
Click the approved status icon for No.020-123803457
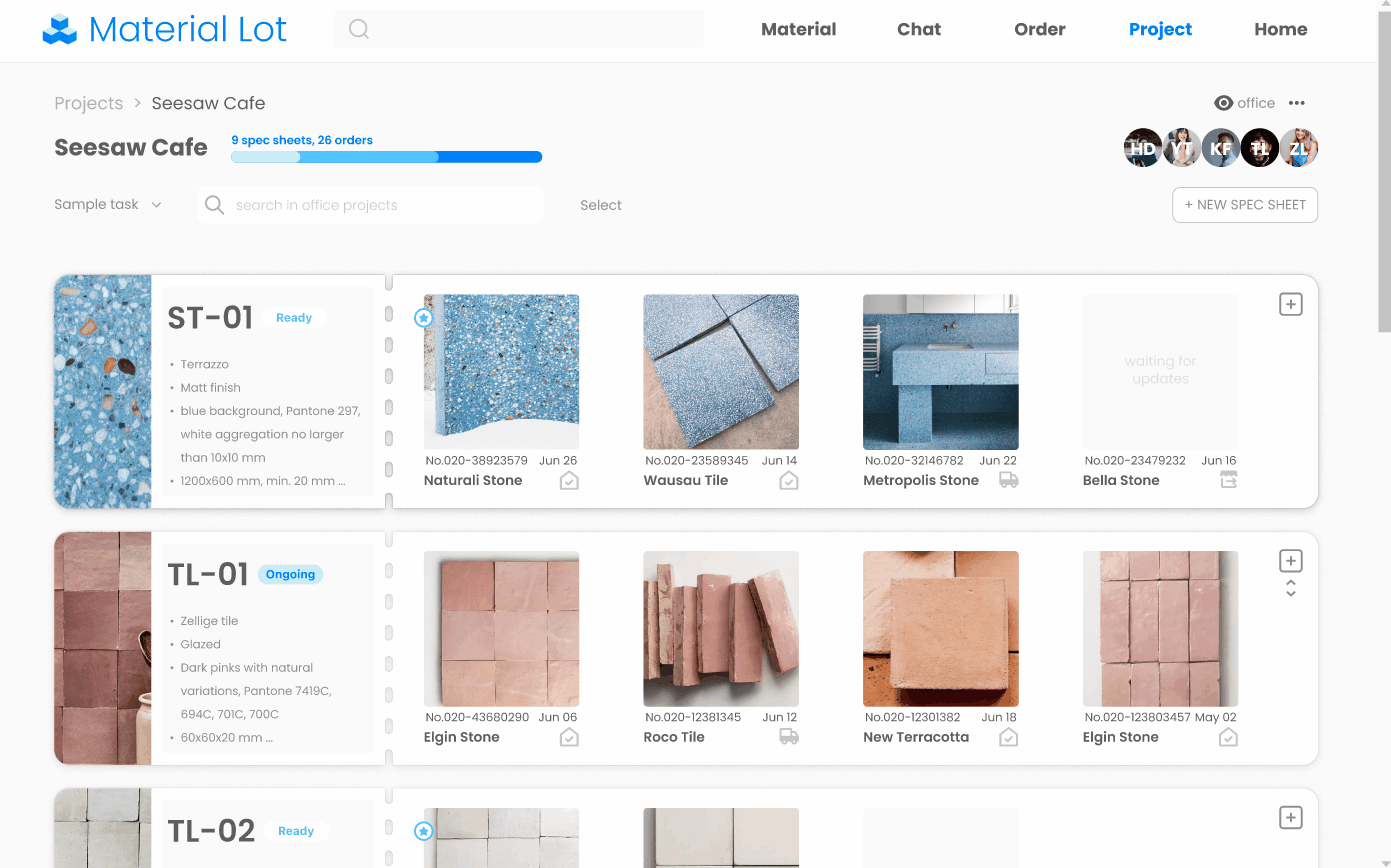(1229, 738)
